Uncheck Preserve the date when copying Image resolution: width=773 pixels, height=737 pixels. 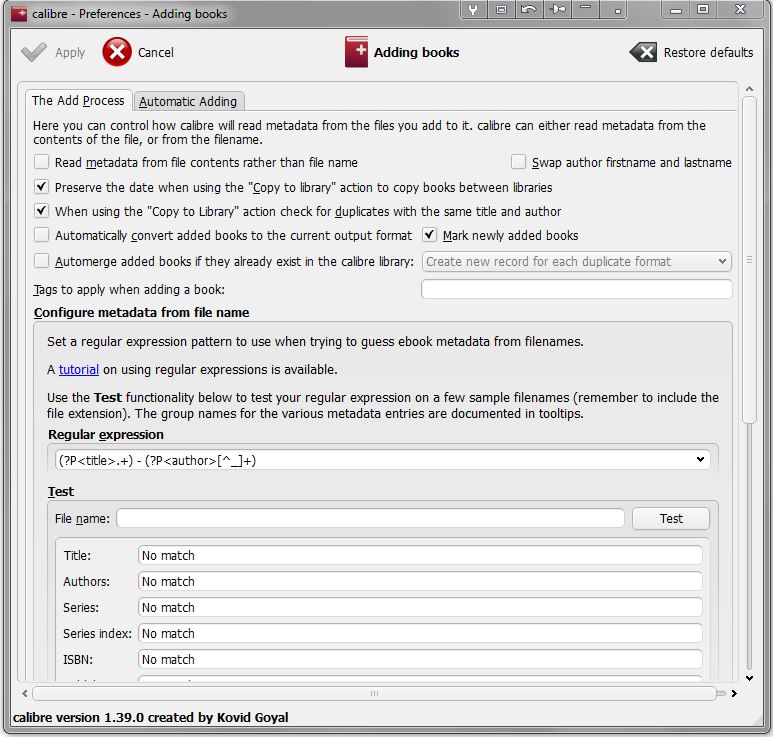[x=41, y=187]
